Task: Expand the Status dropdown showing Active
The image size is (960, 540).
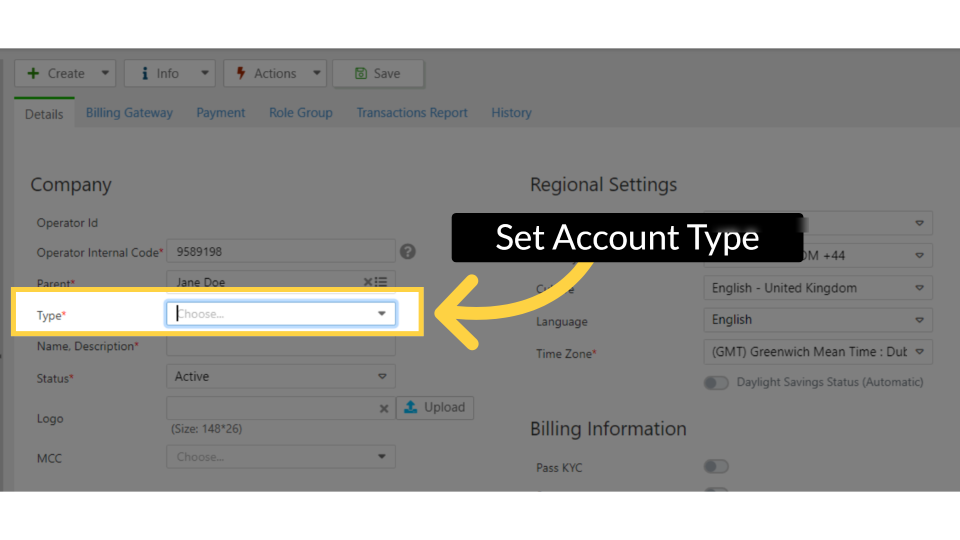Action: 281,377
